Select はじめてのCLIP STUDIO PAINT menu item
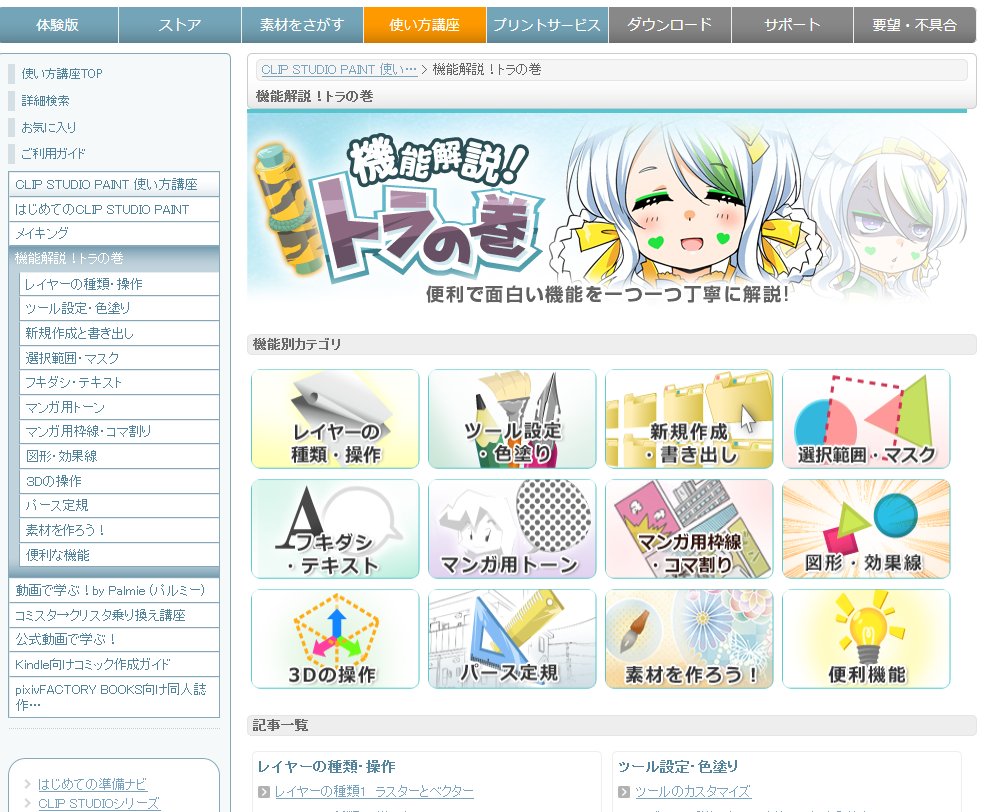This screenshot has width=994, height=812. click(x=114, y=209)
